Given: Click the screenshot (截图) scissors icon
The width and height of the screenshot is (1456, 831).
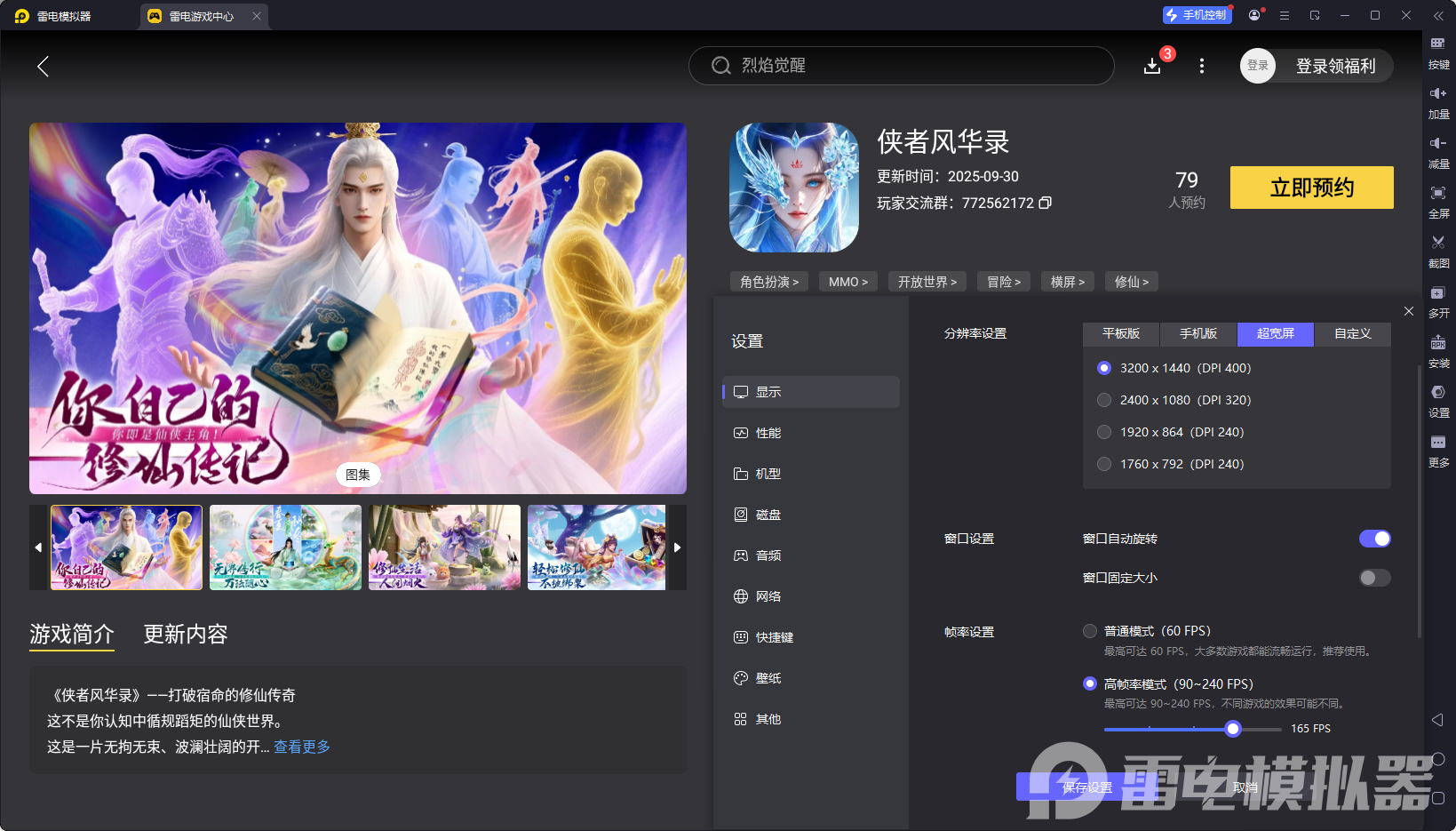Looking at the screenshot, I should (x=1438, y=243).
